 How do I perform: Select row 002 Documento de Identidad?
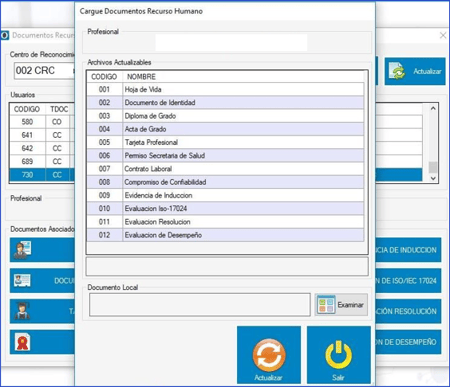(x=225, y=103)
